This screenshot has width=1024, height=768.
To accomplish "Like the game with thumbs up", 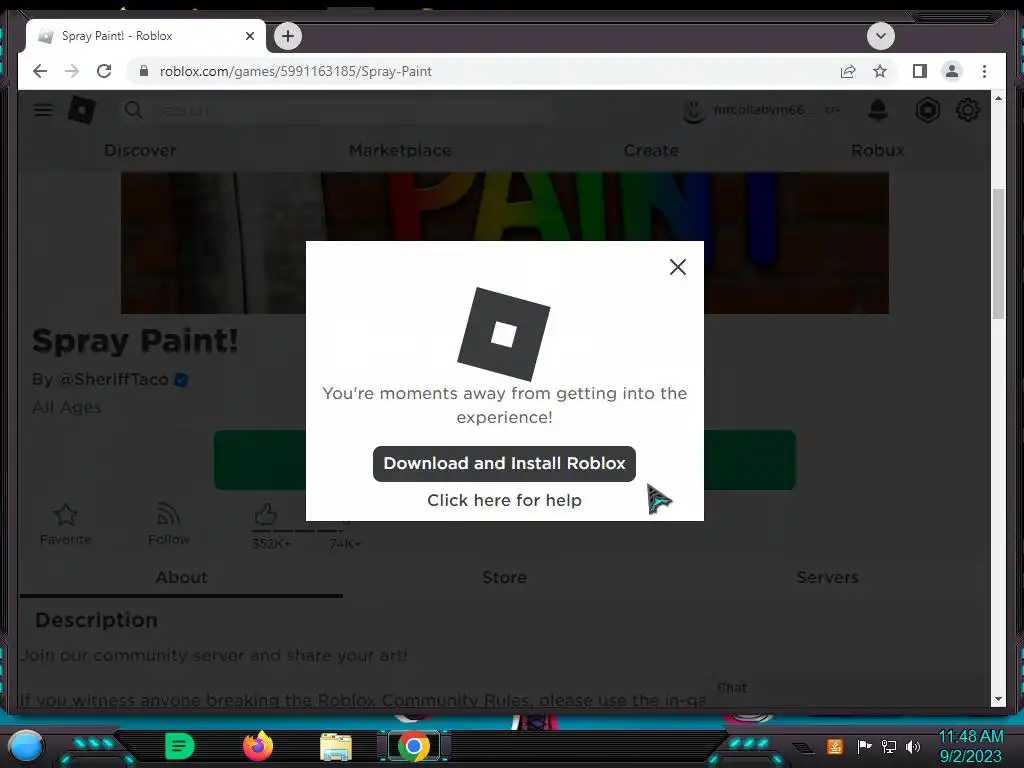I will point(266,515).
